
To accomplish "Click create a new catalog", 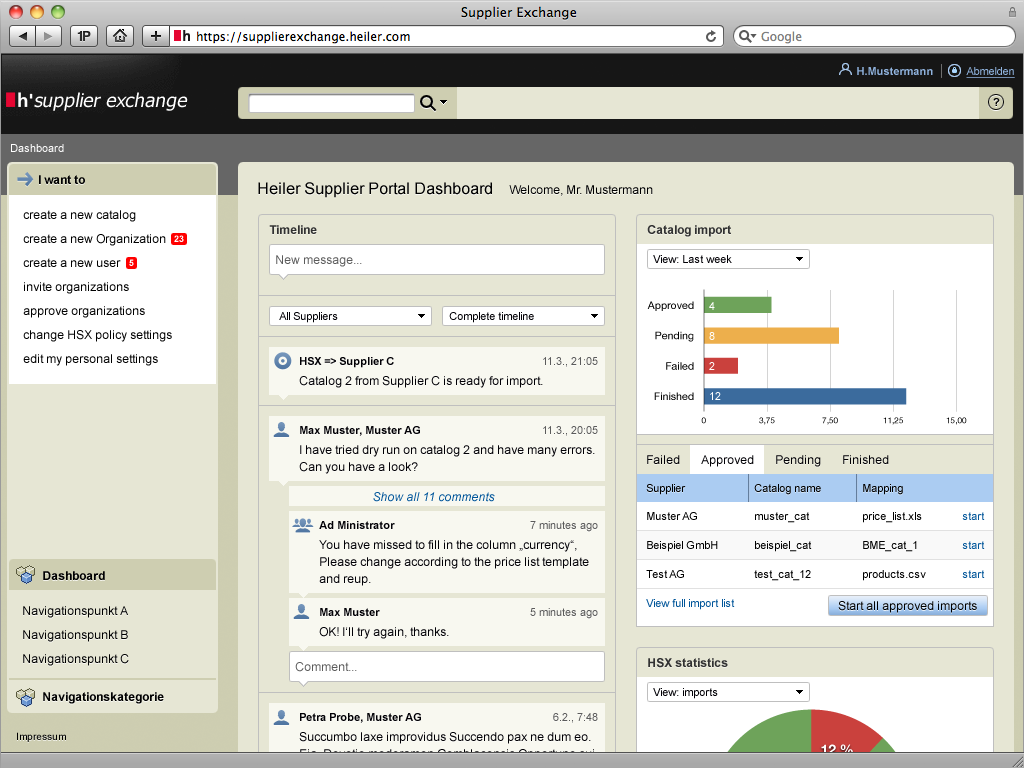I will (x=80, y=215).
